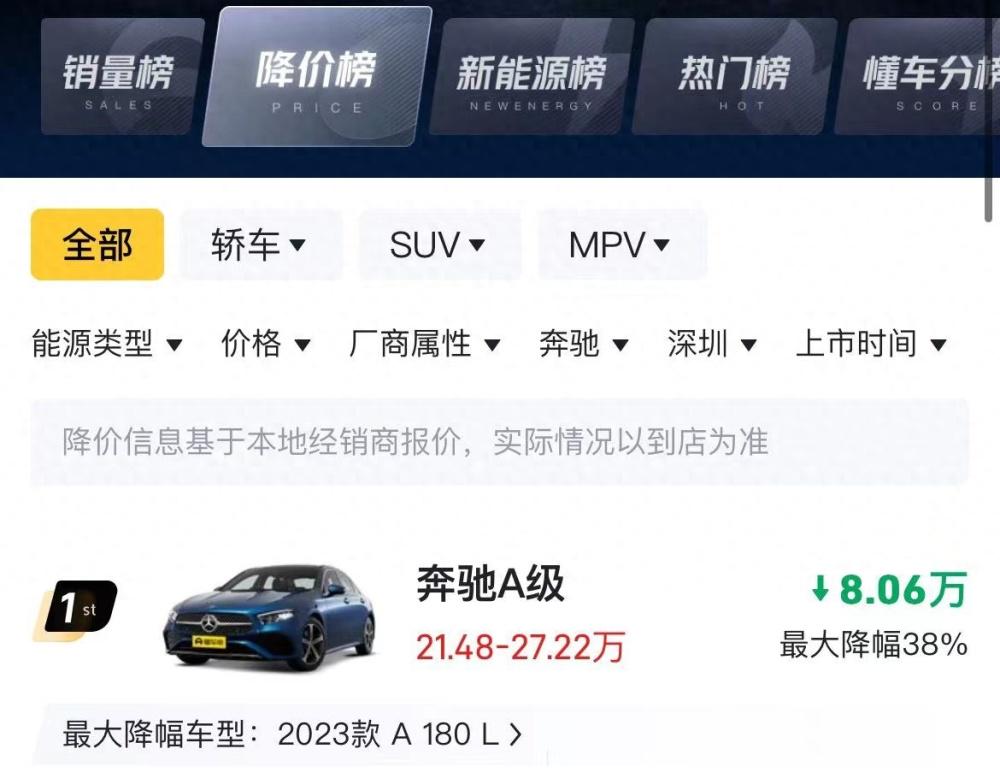Image resolution: width=1000 pixels, height=778 pixels.
Task: Open the 热门榜 Hot ranking tab
Action: pyautogui.click(x=734, y=77)
